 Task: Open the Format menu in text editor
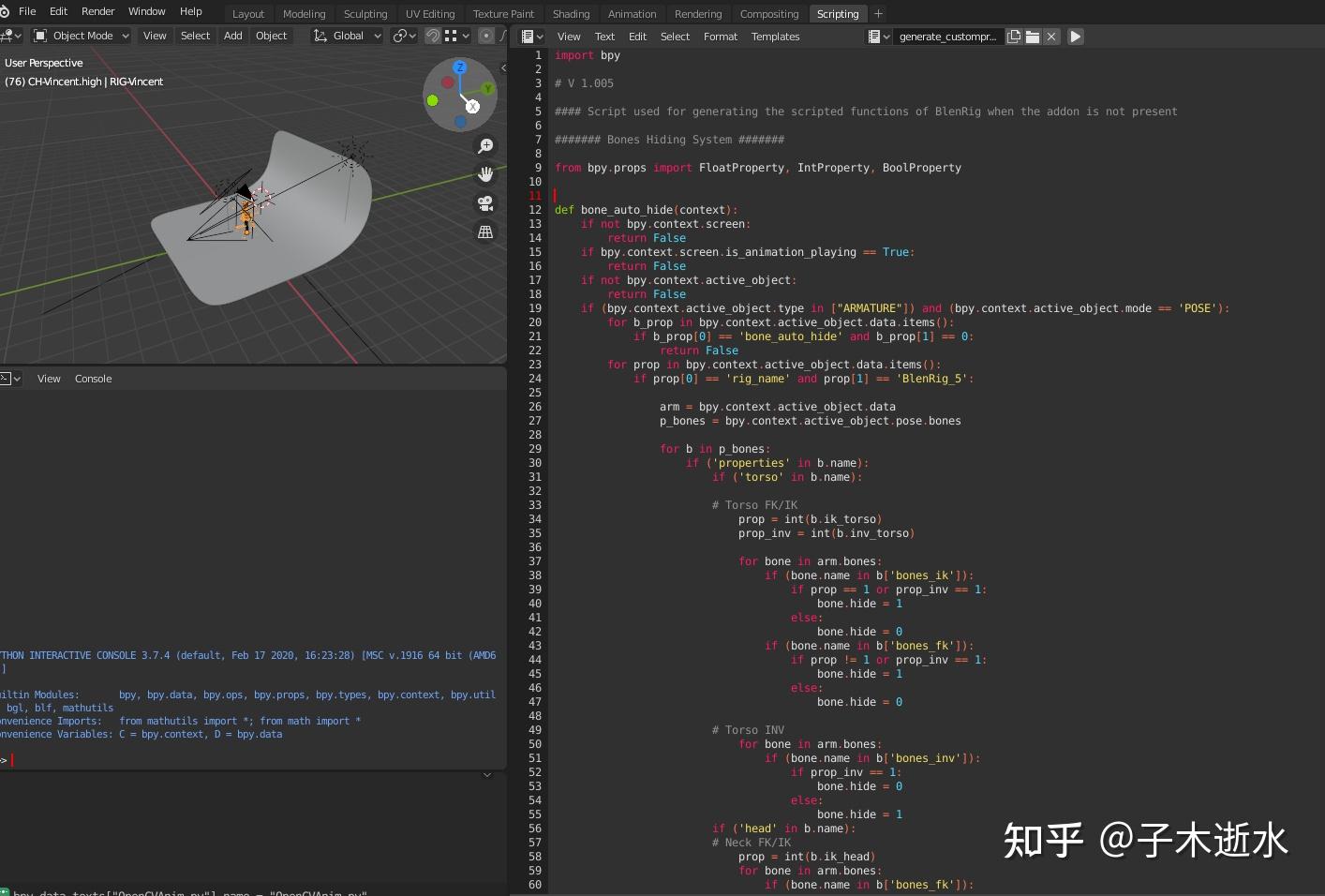click(721, 37)
